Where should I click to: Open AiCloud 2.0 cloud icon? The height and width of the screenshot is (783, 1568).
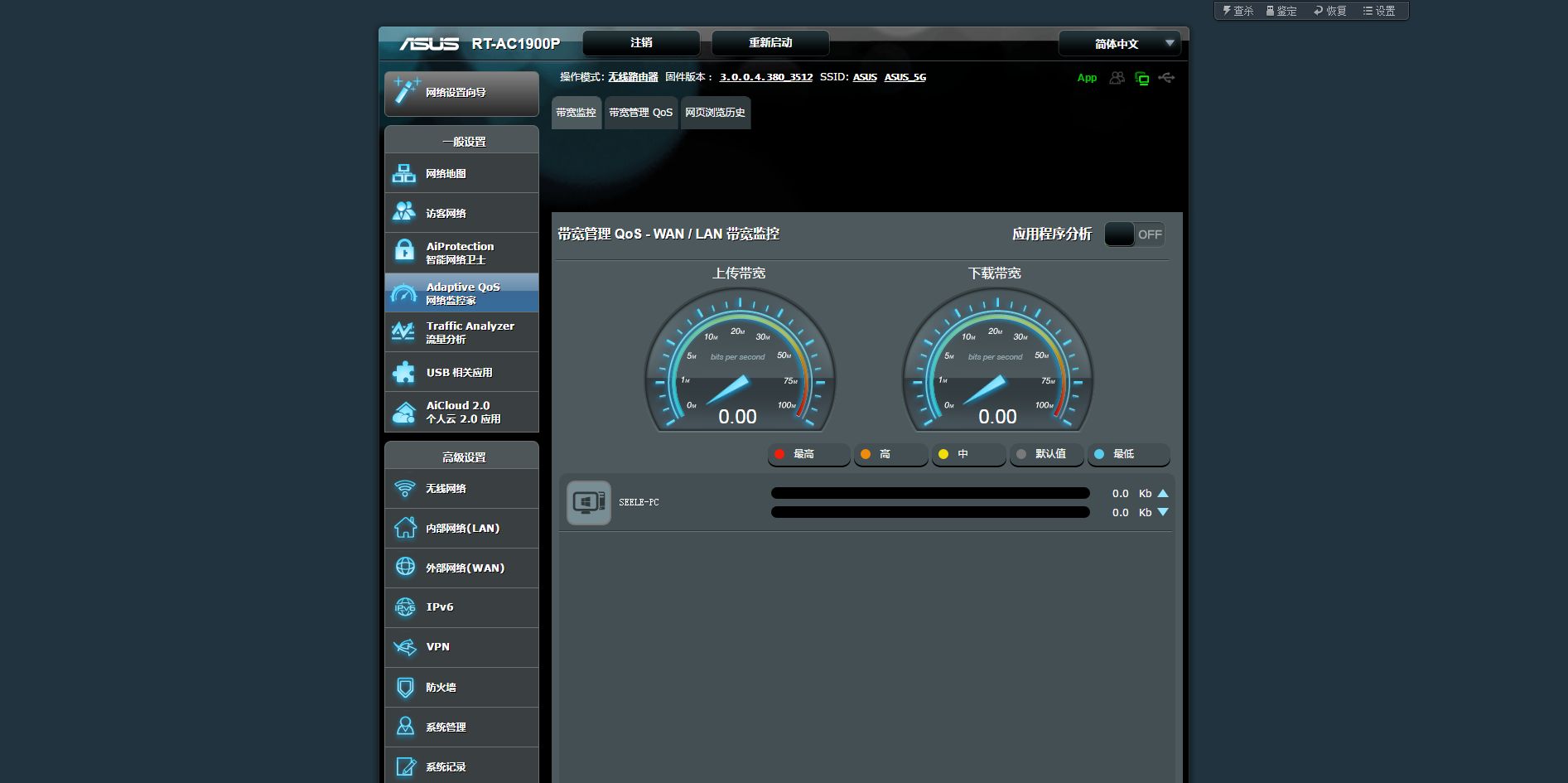[x=404, y=412]
